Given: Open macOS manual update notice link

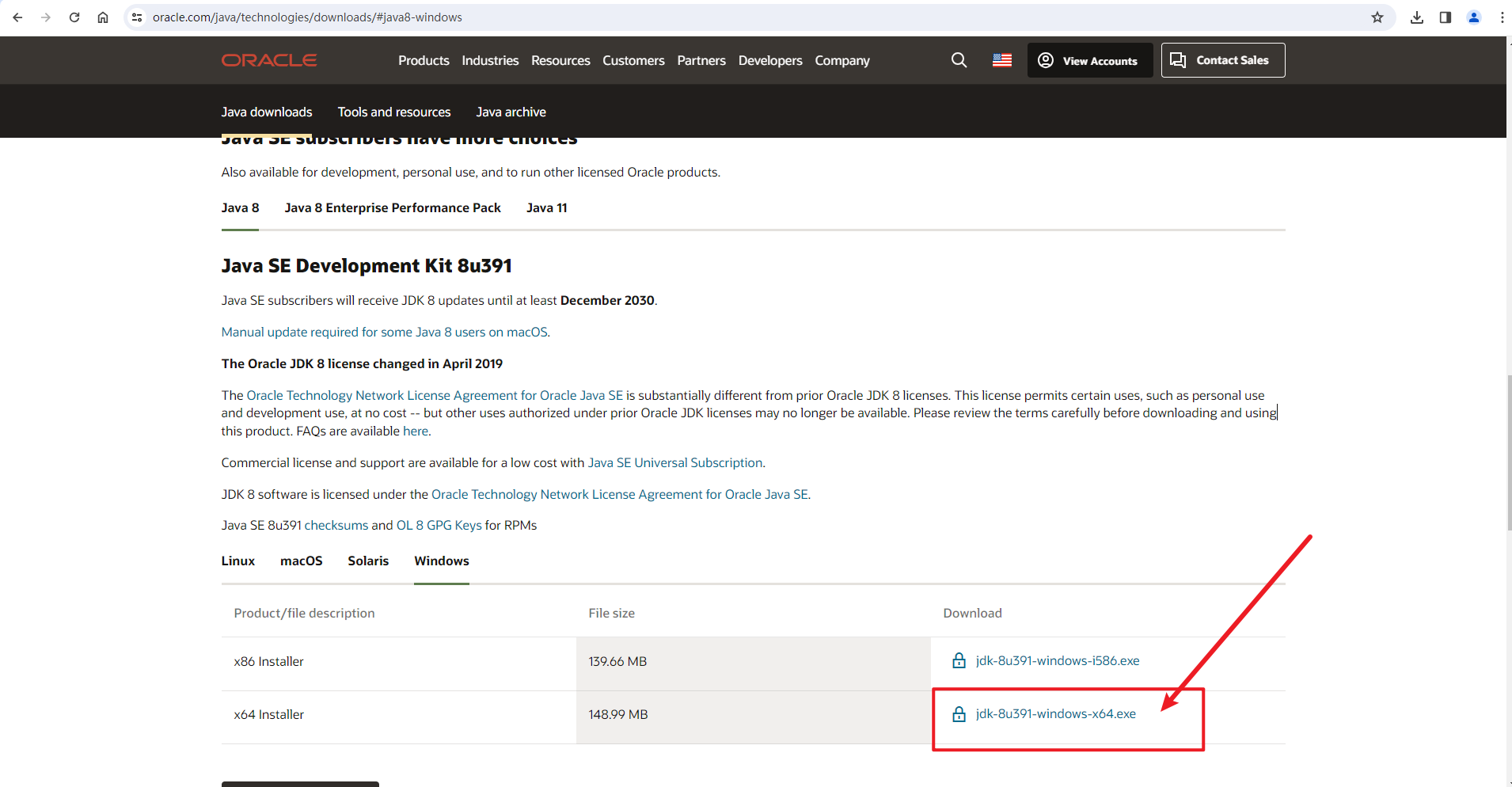Looking at the screenshot, I should (385, 332).
